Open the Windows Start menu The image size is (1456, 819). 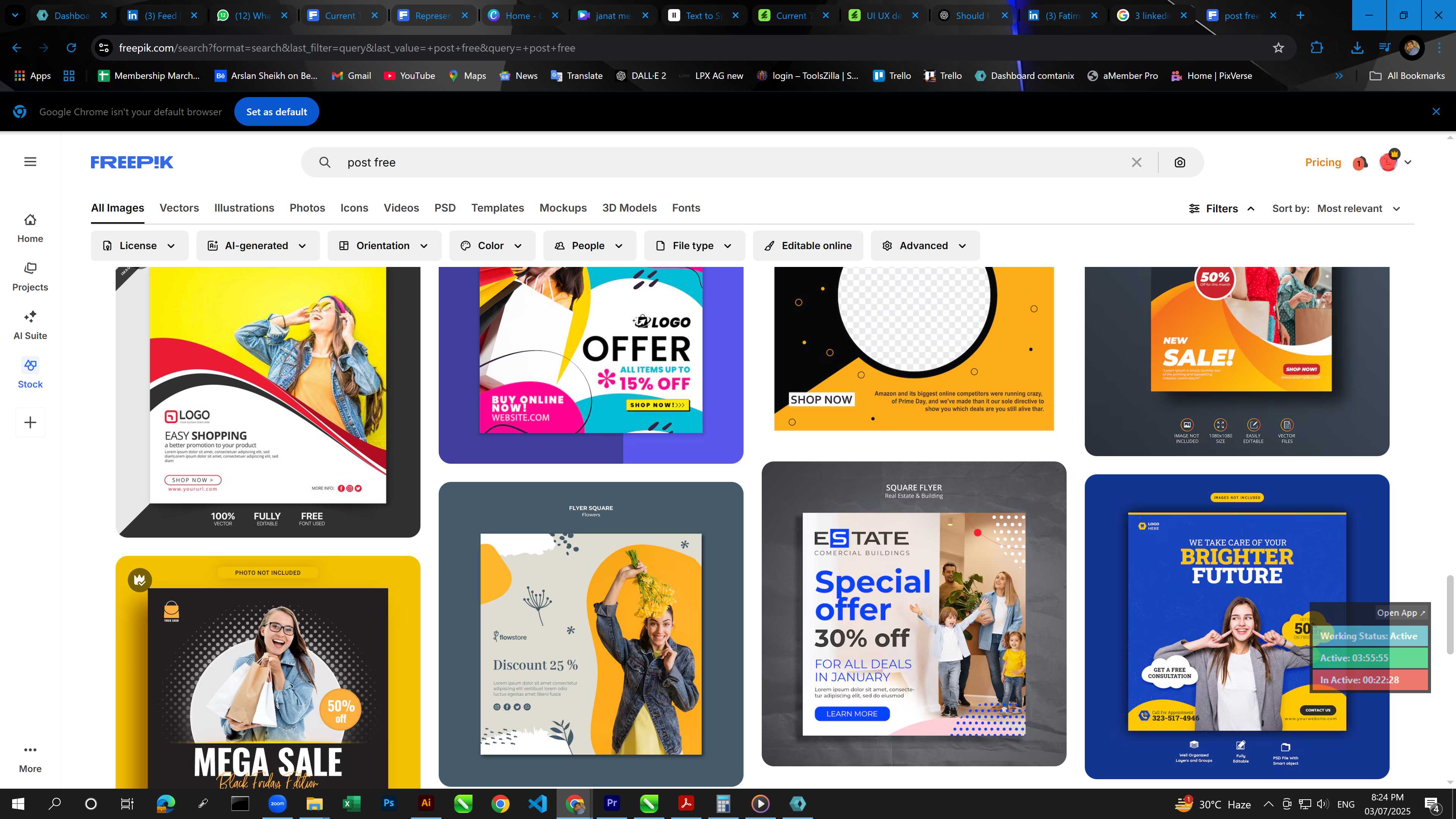17,803
